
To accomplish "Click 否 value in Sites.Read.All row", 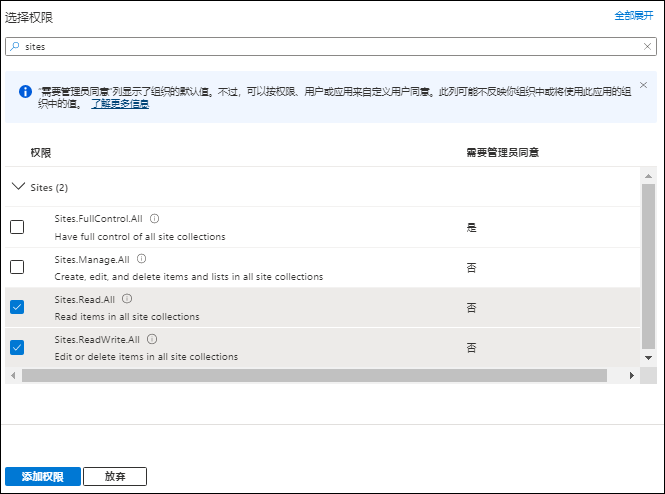I will 472,308.
